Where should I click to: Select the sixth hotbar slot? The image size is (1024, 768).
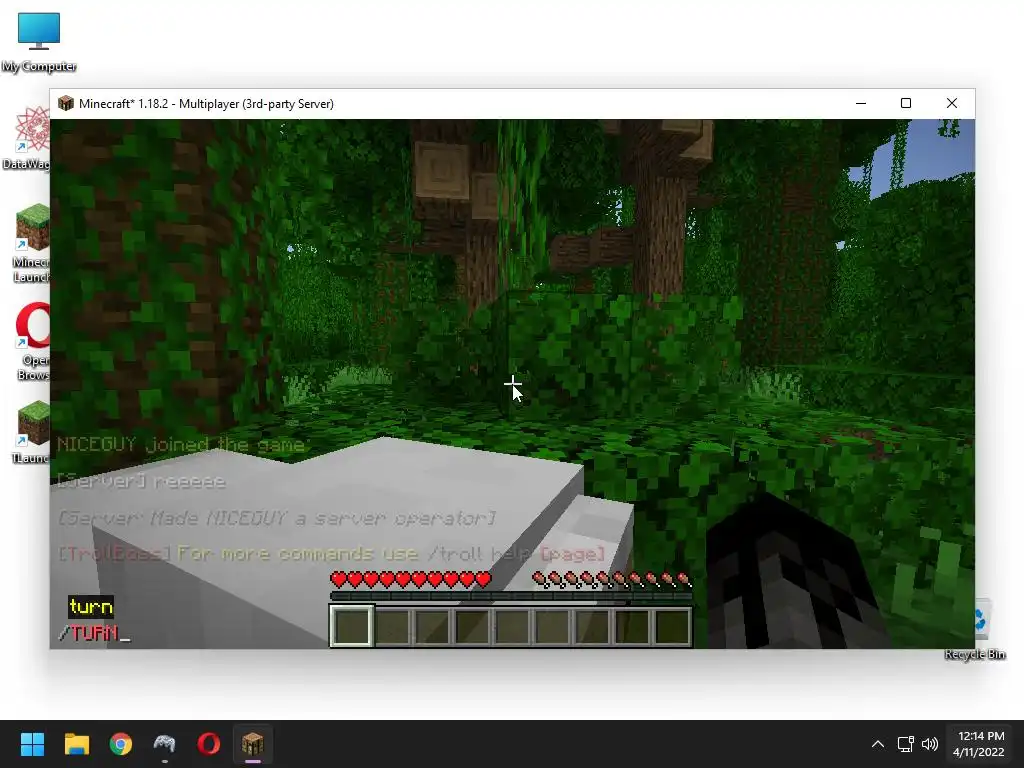point(552,626)
